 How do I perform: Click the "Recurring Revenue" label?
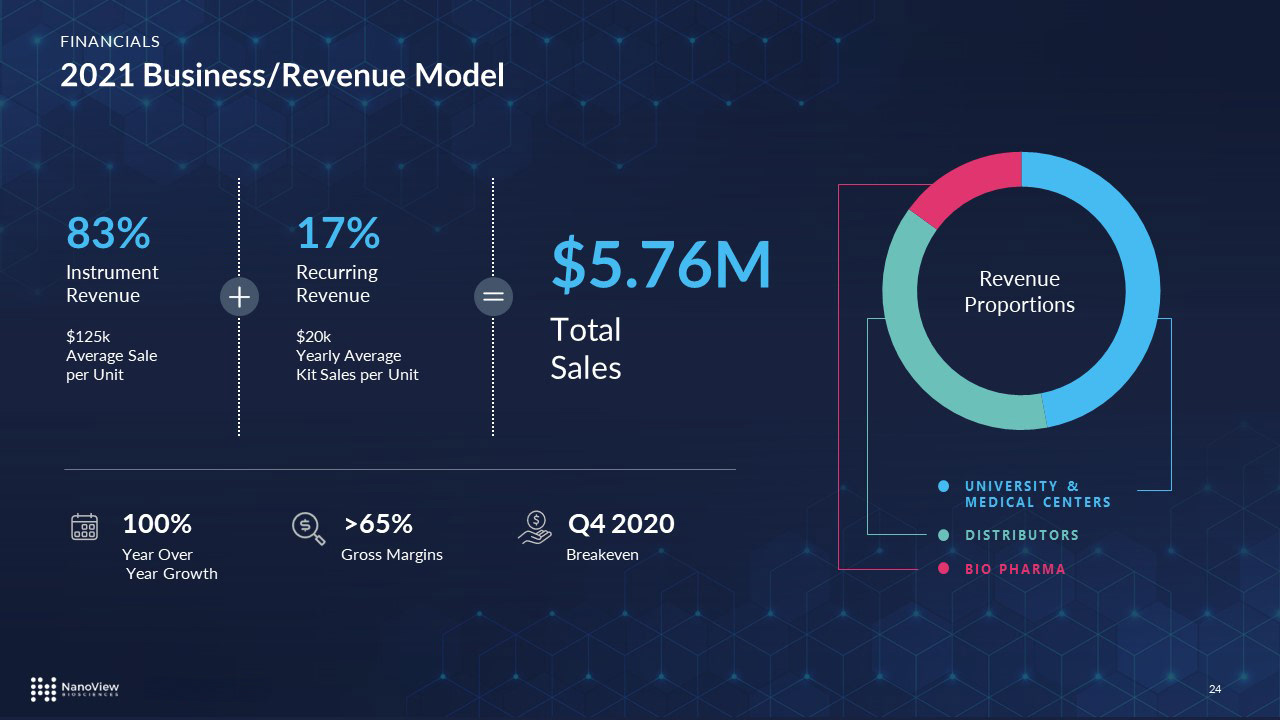point(337,284)
